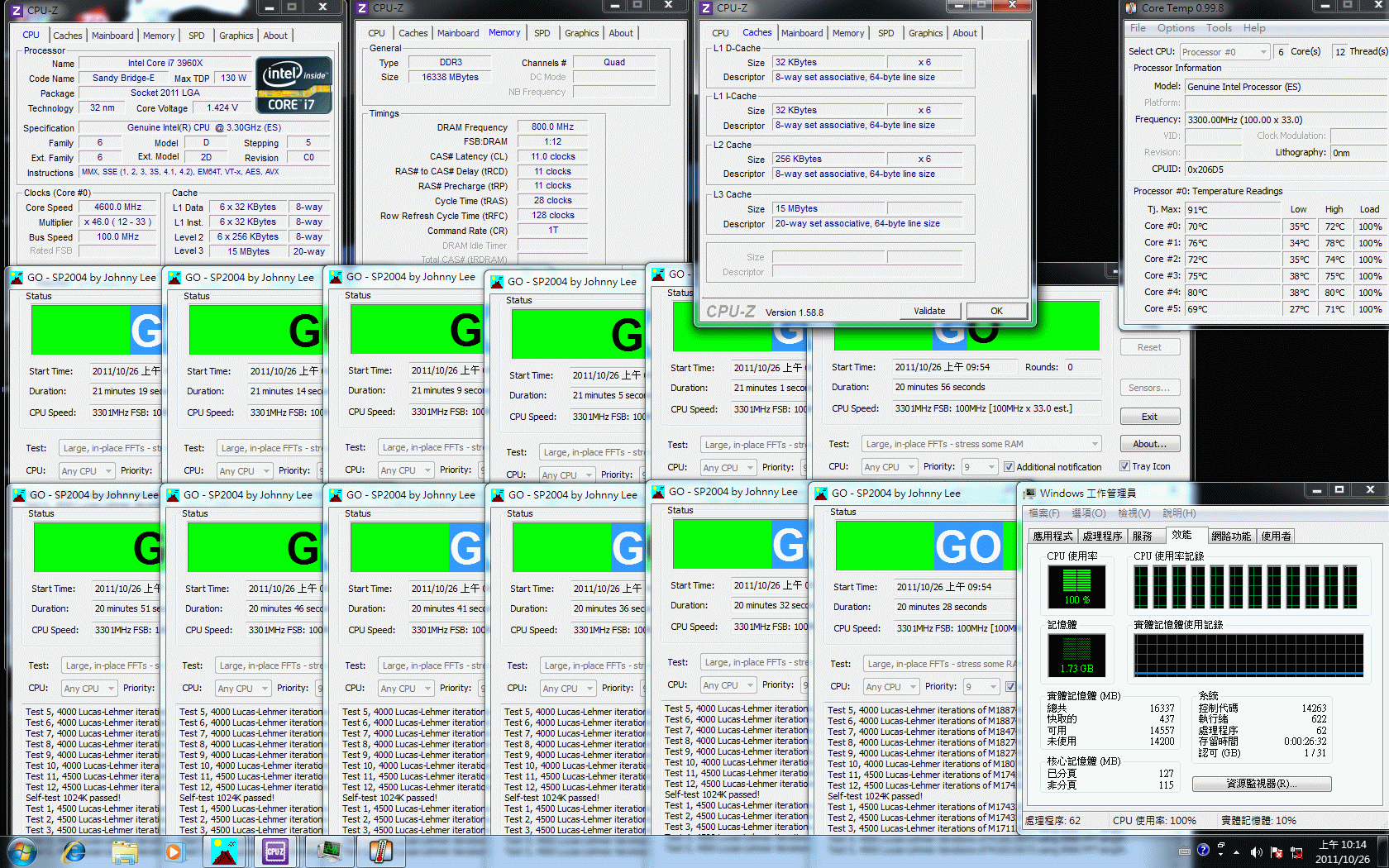
Task: Click the 實體記憶體使用記錄 memory history graph
Action: click(1248, 656)
